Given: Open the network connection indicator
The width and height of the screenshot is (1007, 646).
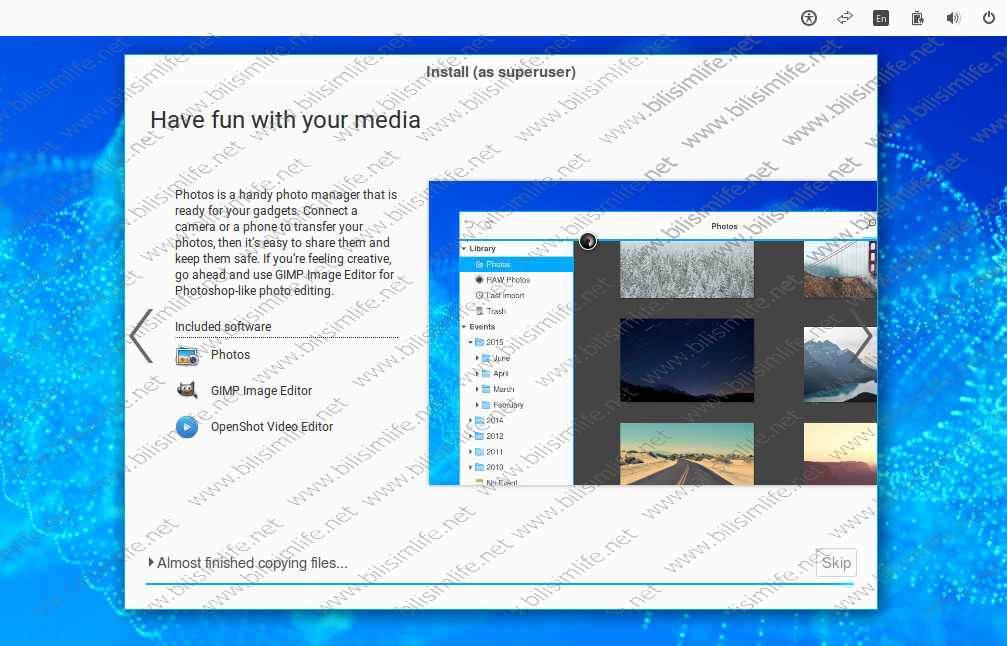Looking at the screenshot, I should coord(845,18).
